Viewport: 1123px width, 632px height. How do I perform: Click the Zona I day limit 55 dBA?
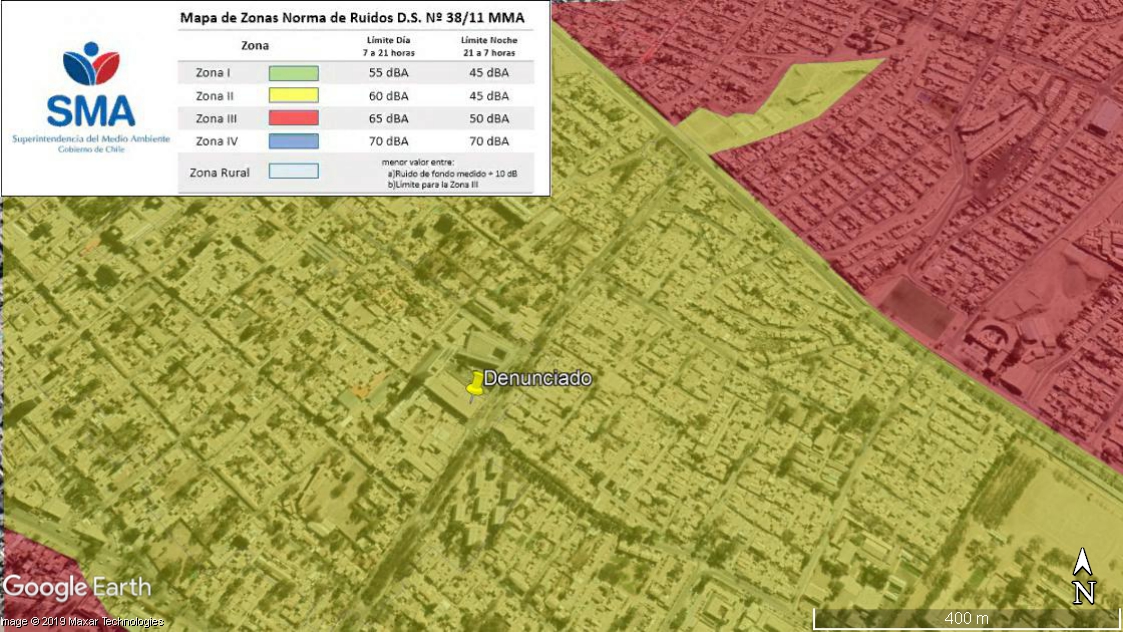pyautogui.click(x=389, y=73)
